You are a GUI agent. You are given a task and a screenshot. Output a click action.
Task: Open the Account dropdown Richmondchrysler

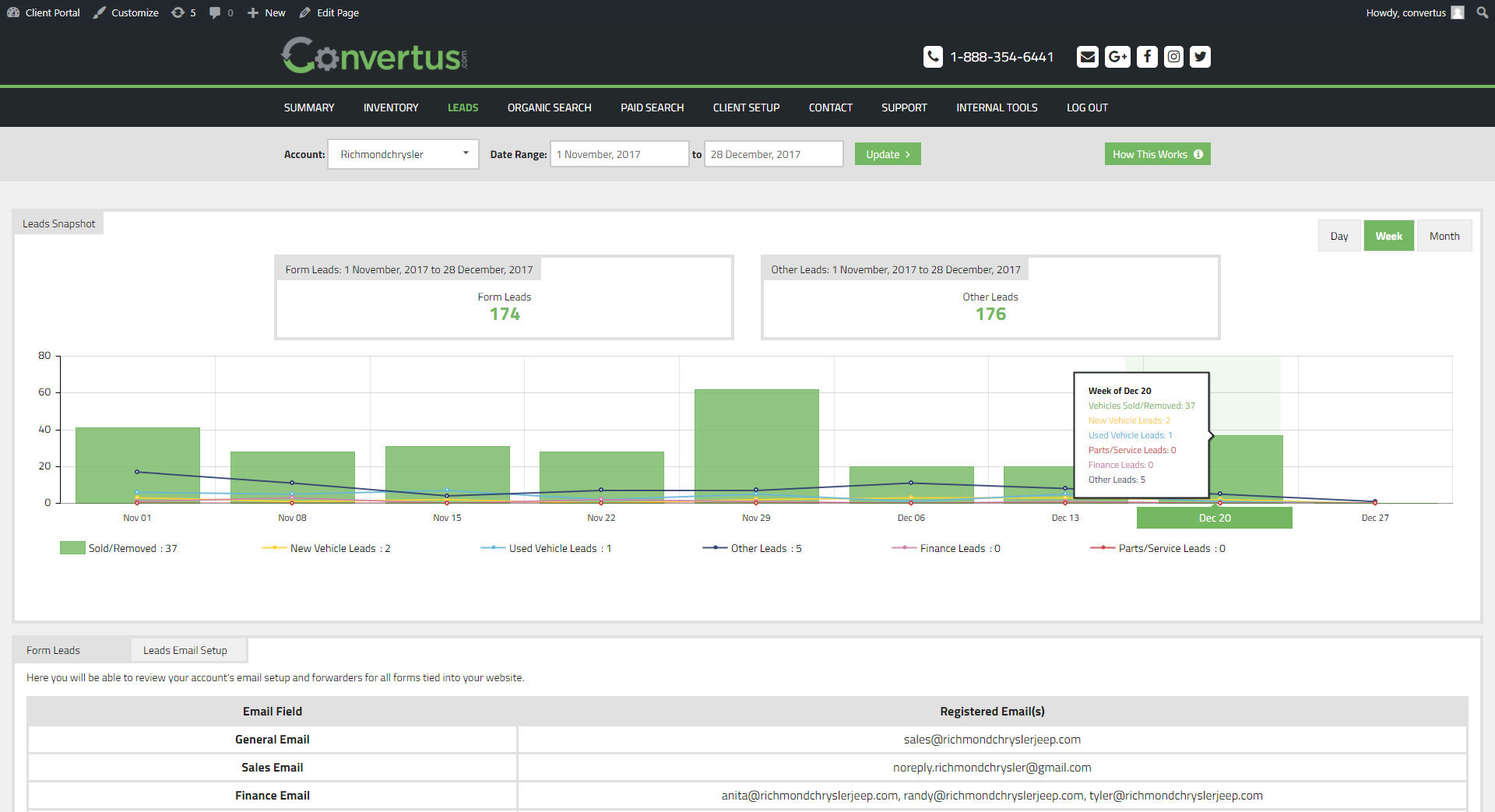pyautogui.click(x=403, y=154)
